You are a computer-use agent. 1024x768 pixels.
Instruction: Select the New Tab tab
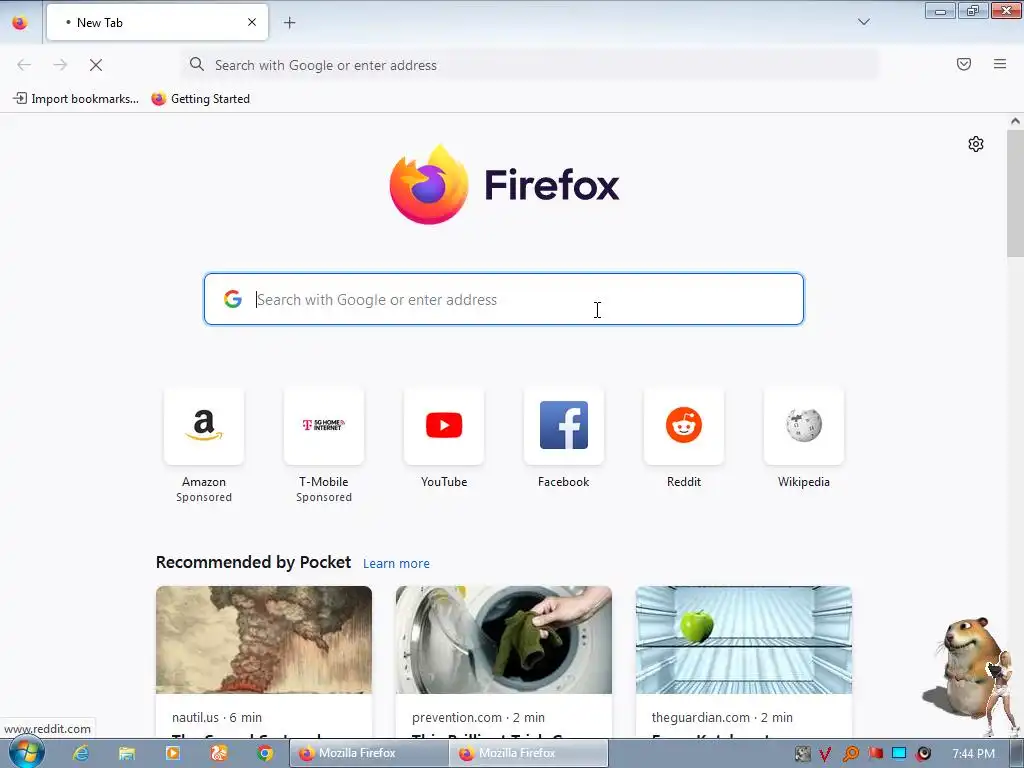click(x=157, y=22)
